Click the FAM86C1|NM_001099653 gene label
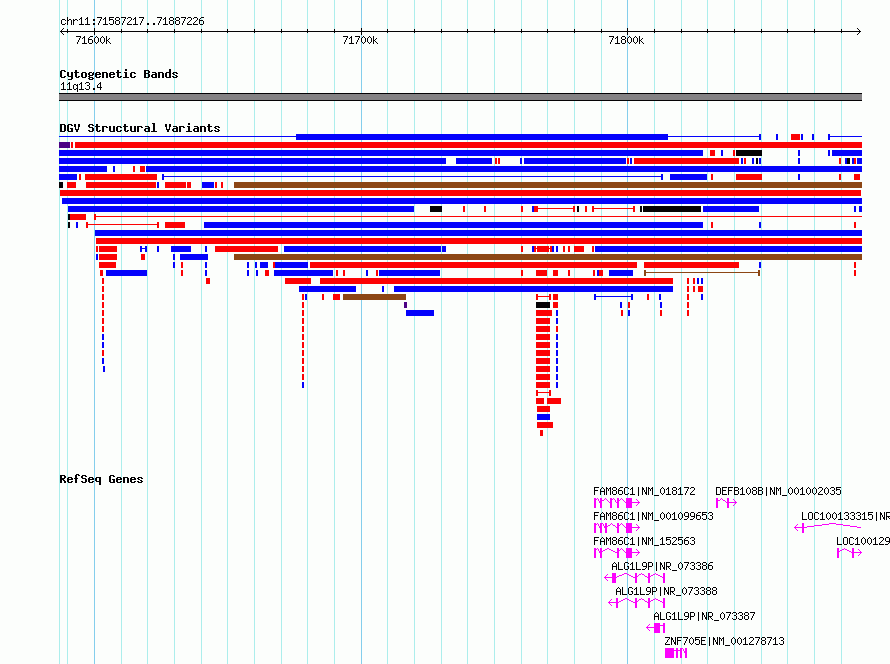The height and width of the screenshot is (664, 890). pos(653,516)
